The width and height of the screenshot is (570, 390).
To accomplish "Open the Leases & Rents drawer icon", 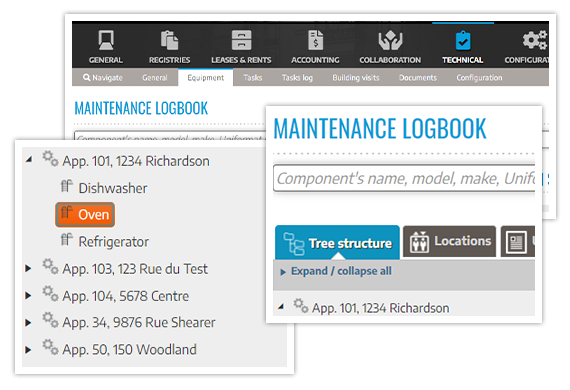I will (x=241, y=40).
